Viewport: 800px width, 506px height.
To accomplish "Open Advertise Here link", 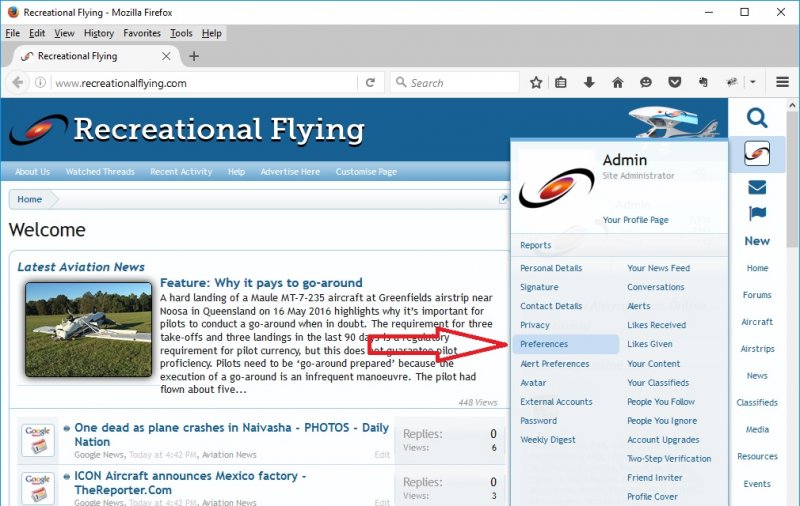I will 290,172.
